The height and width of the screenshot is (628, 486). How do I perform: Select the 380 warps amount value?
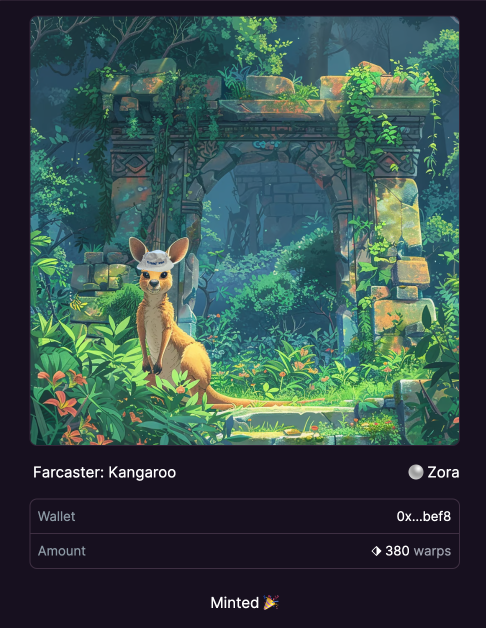418,551
